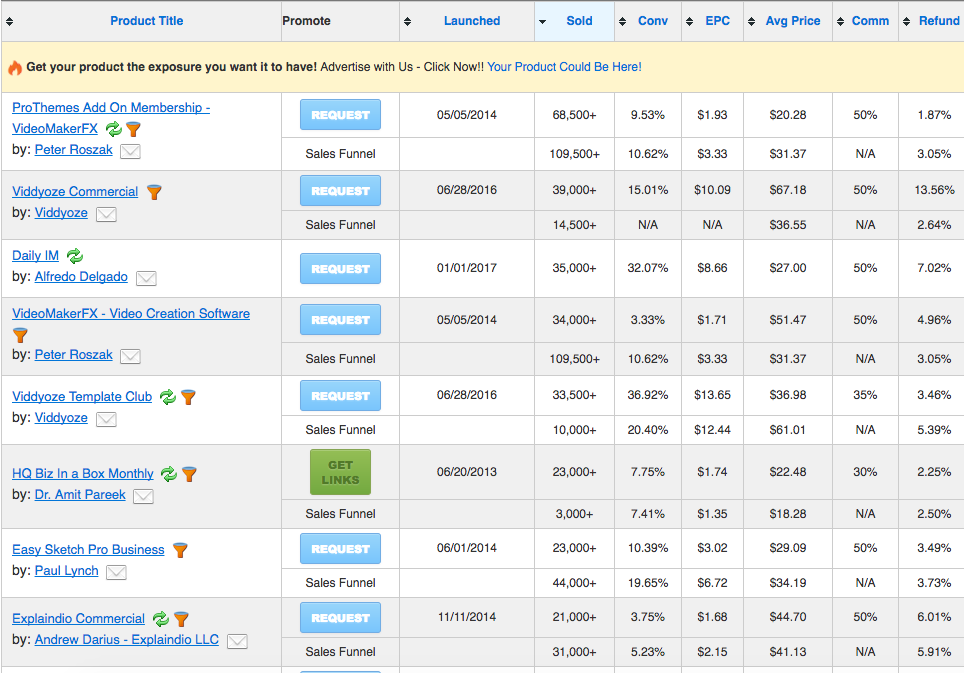964x673 pixels.
Task: Request to promote ProThemes Add On Membership
Action: click(x=341, y=115)
